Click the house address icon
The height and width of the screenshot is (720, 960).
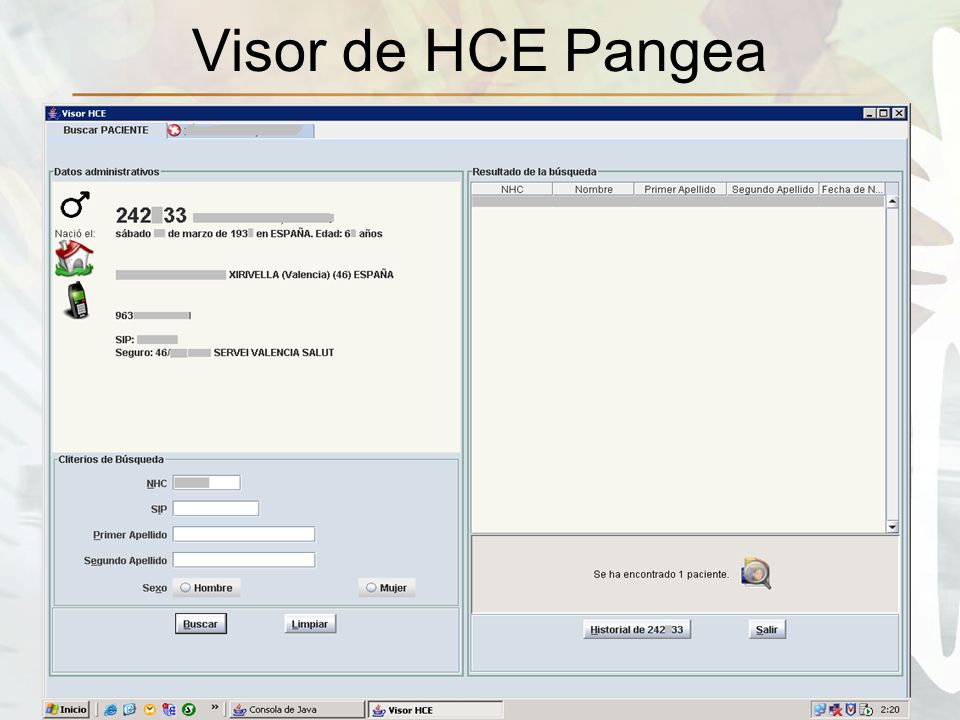coord(74,258)
